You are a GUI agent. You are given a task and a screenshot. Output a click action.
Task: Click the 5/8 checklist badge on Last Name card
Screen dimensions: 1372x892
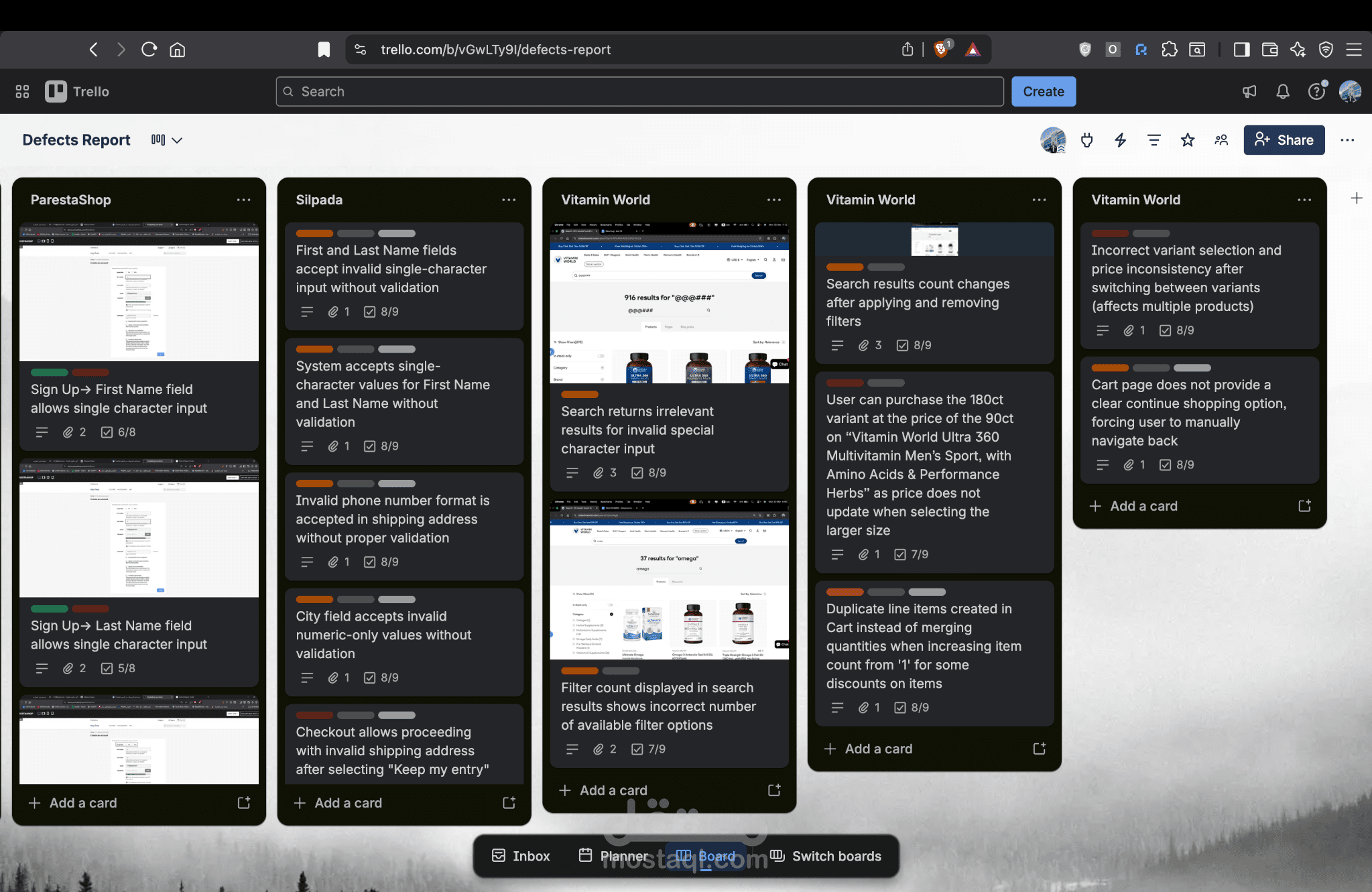coord(119,668)
